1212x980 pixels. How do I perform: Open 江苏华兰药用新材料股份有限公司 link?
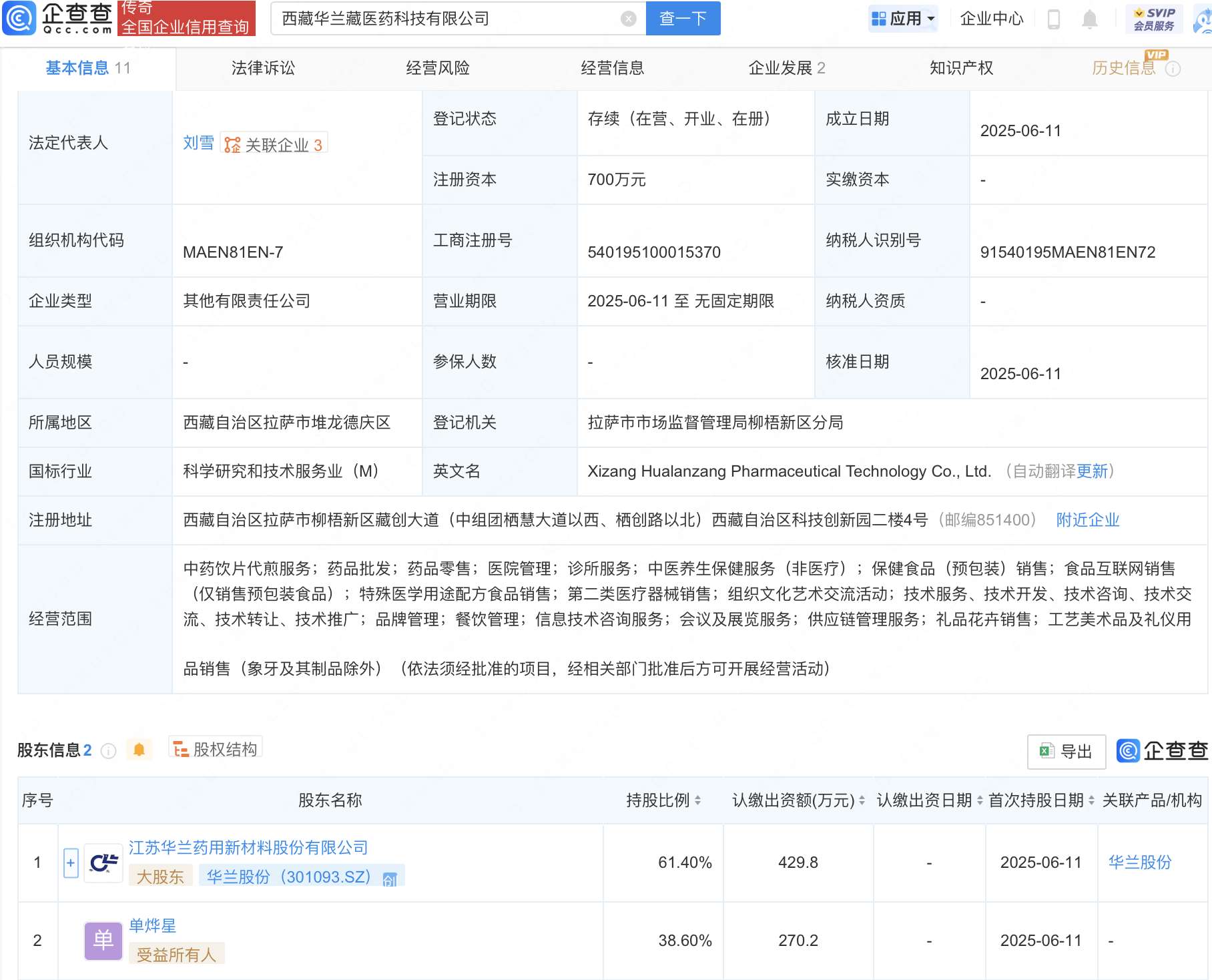coord(248,848)
